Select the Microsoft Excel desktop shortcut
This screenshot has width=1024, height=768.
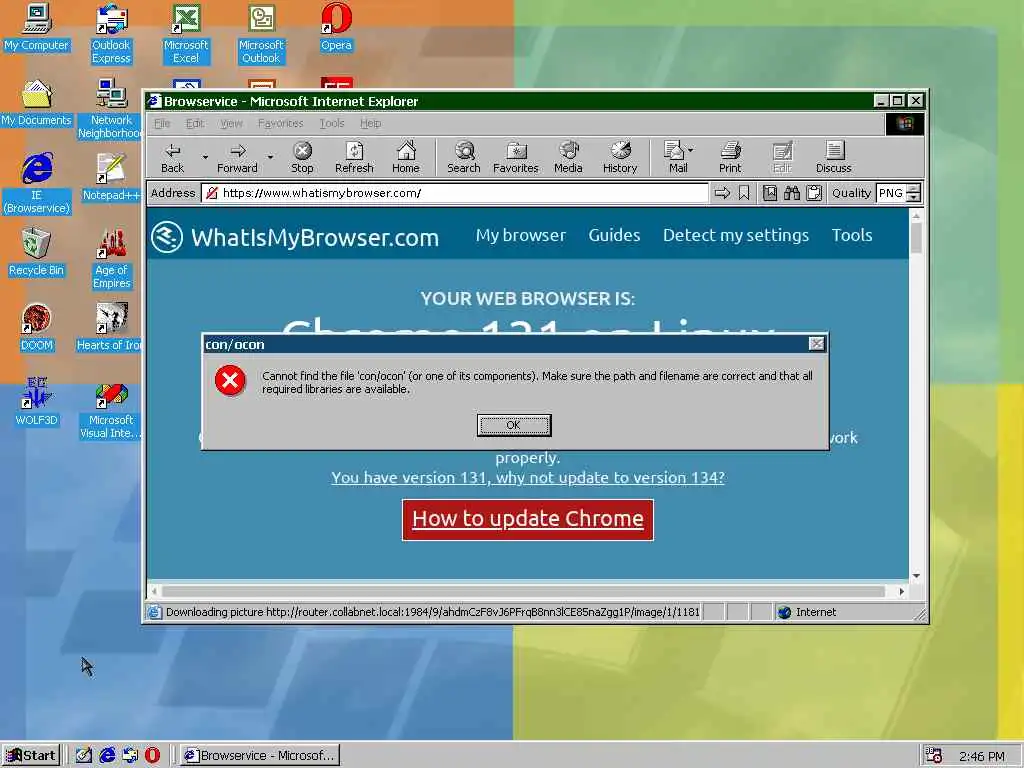[186, 34]
